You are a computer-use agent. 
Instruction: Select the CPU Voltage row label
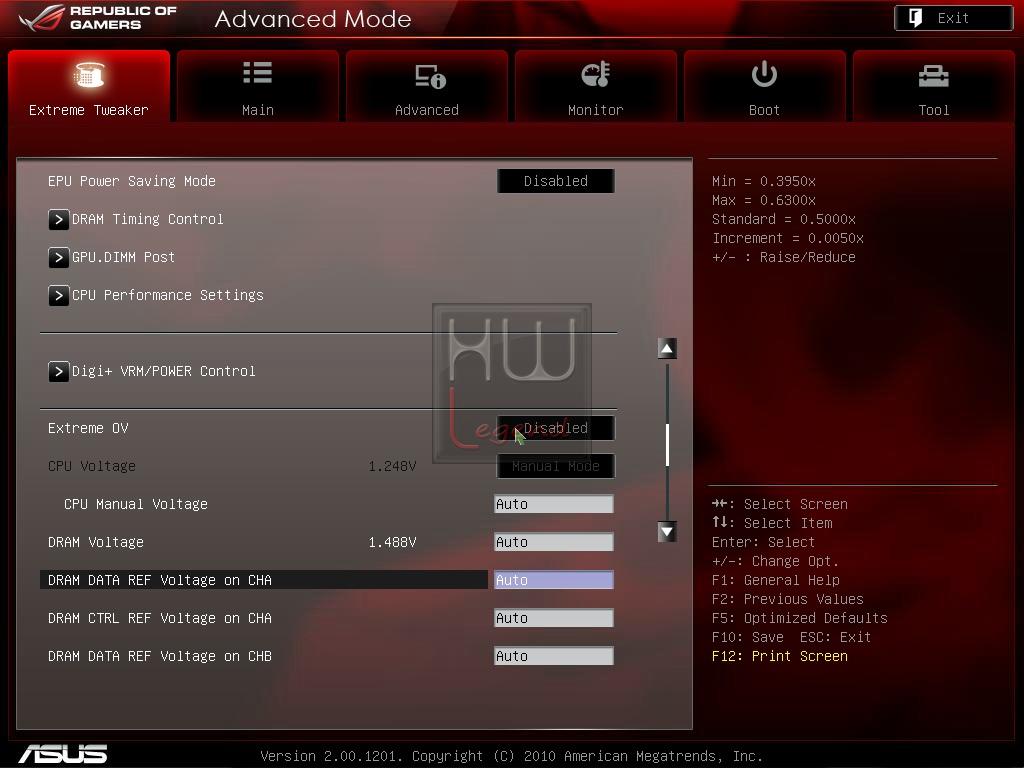[x=92, y=466]
